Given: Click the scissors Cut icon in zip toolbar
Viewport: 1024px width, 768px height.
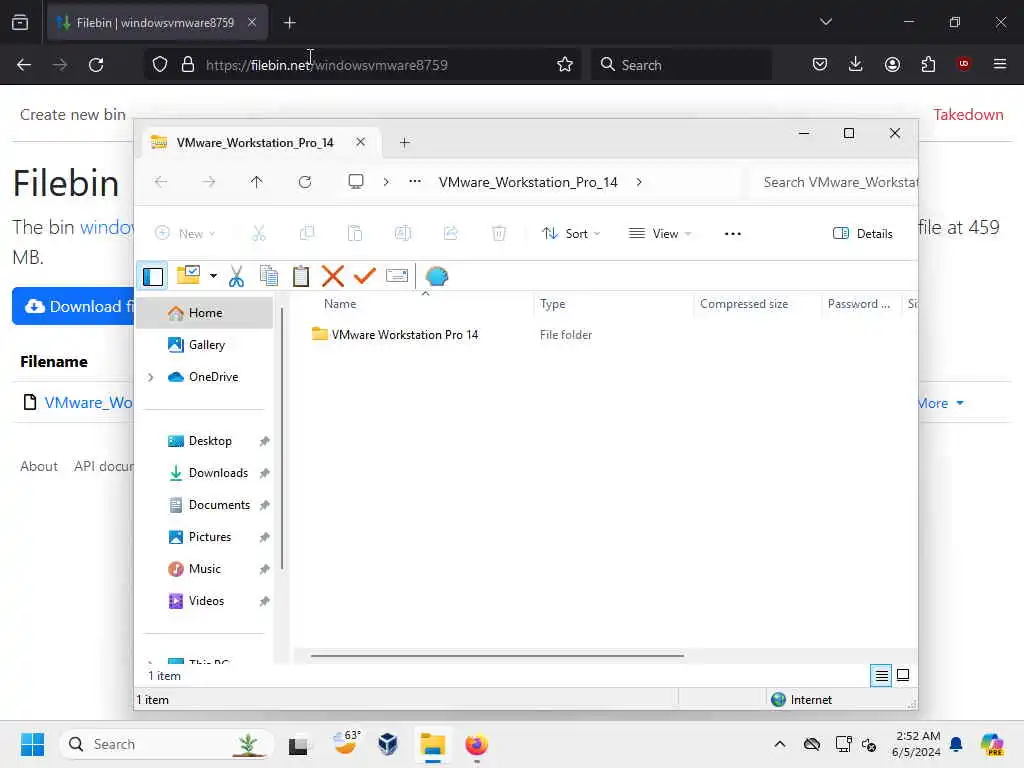Looking at the screenshot, I should (x=236, y=276).
